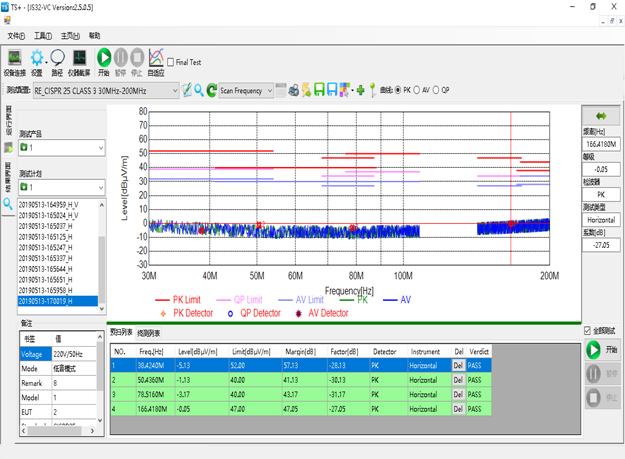Switch to the 终测列表 tab
This screenshot has width=625, height=459.
149,333
